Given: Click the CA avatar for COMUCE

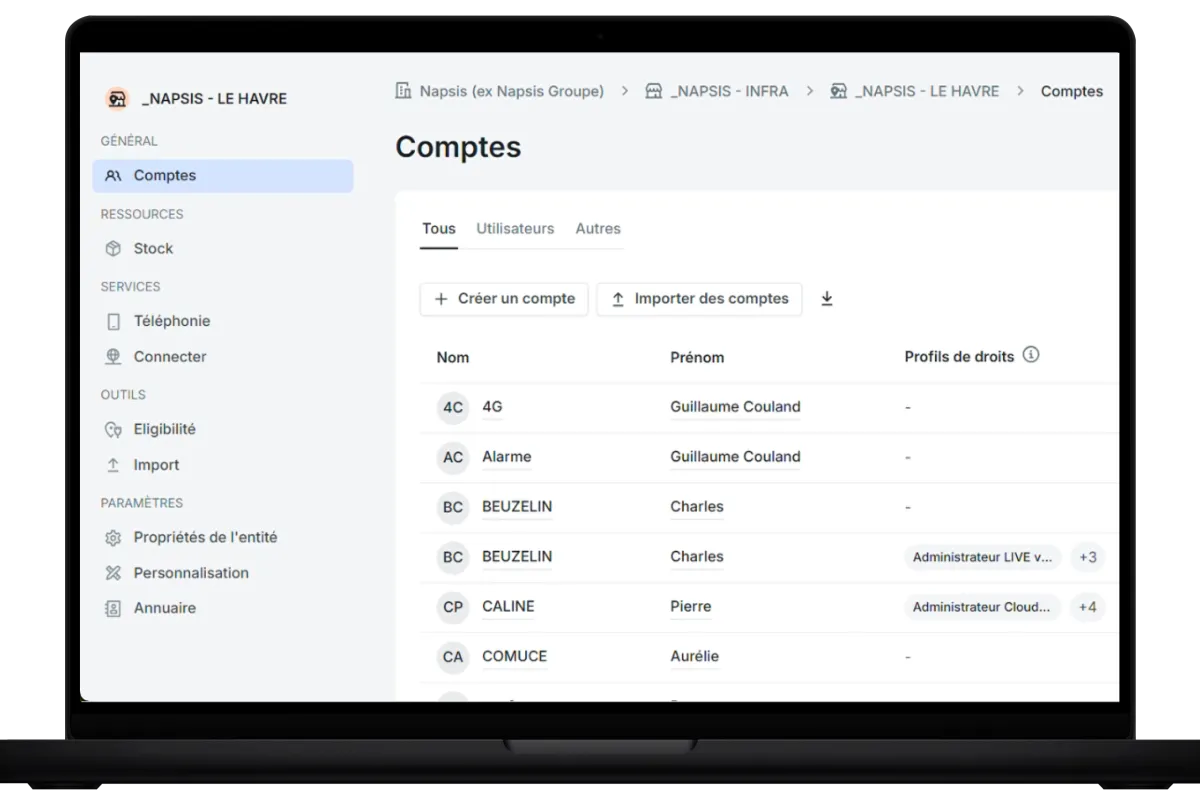Looking at the screenshot, I should [x=453, y=658].
